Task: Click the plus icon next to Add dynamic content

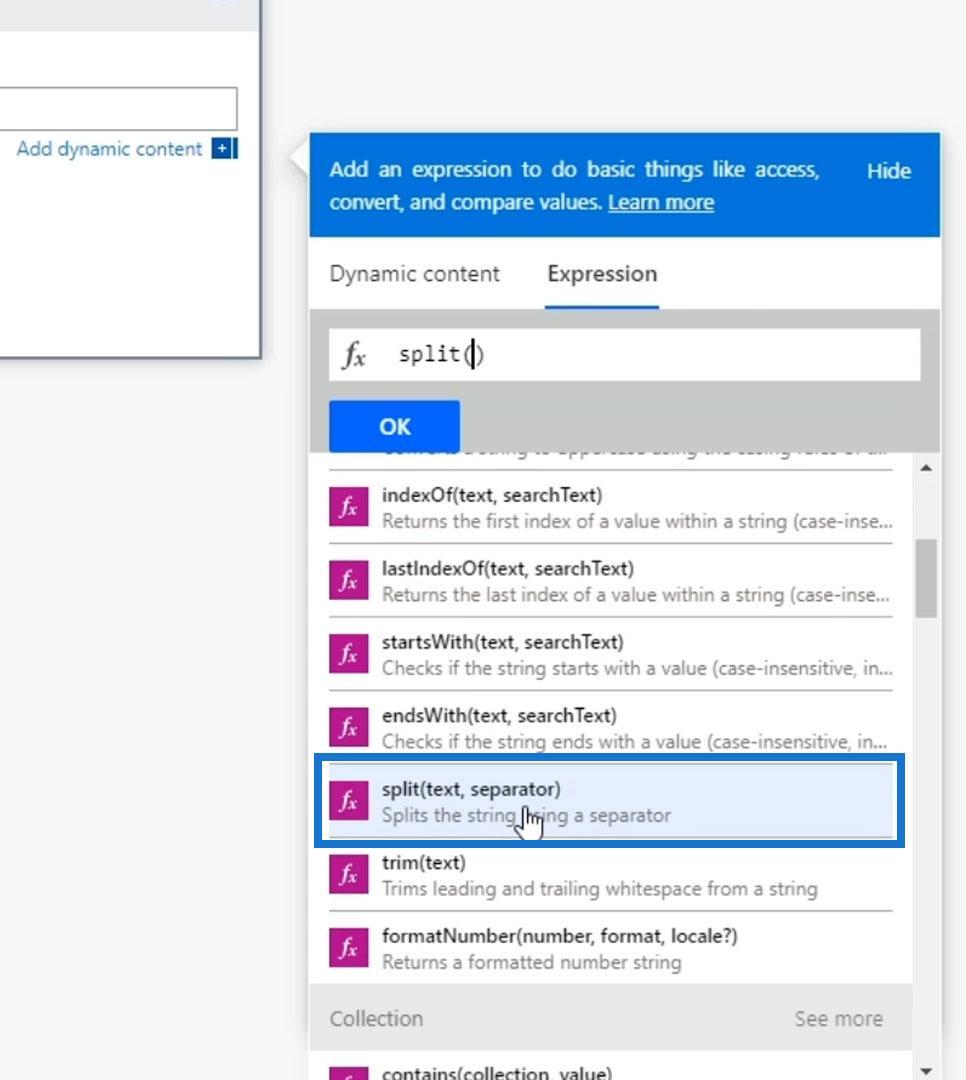Action: [x=224, y=148]
